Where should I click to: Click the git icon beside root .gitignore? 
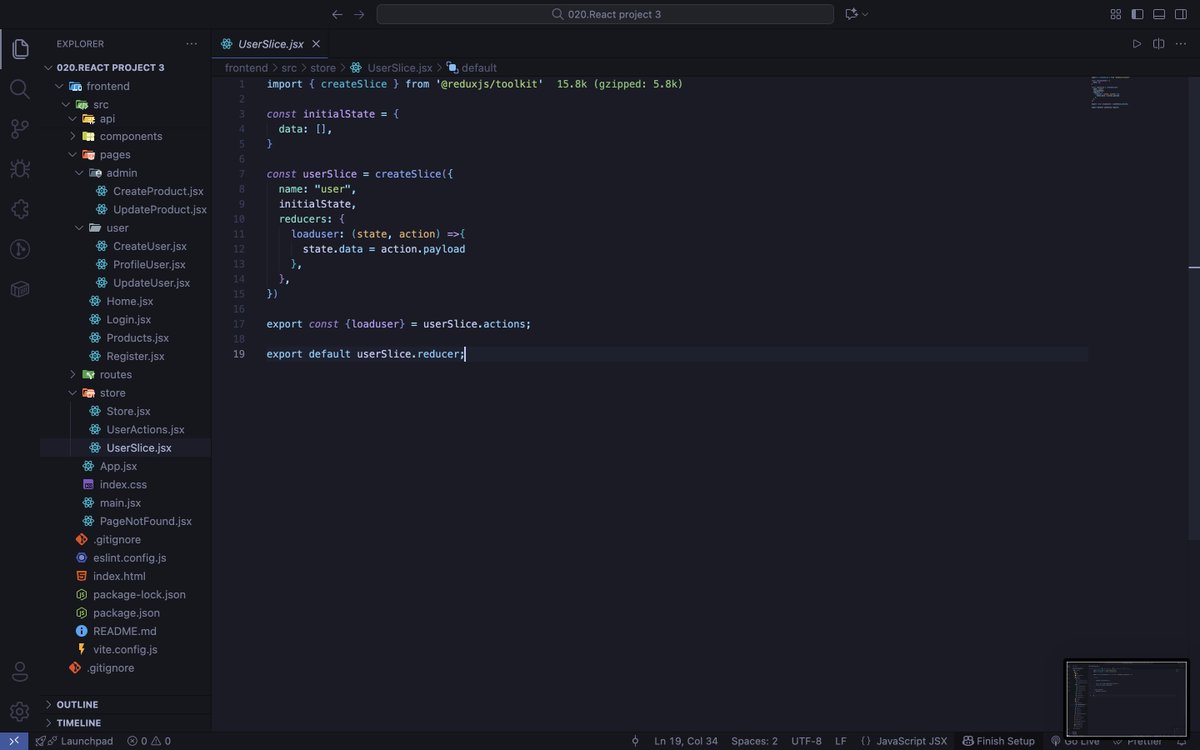tap(75, 668)
